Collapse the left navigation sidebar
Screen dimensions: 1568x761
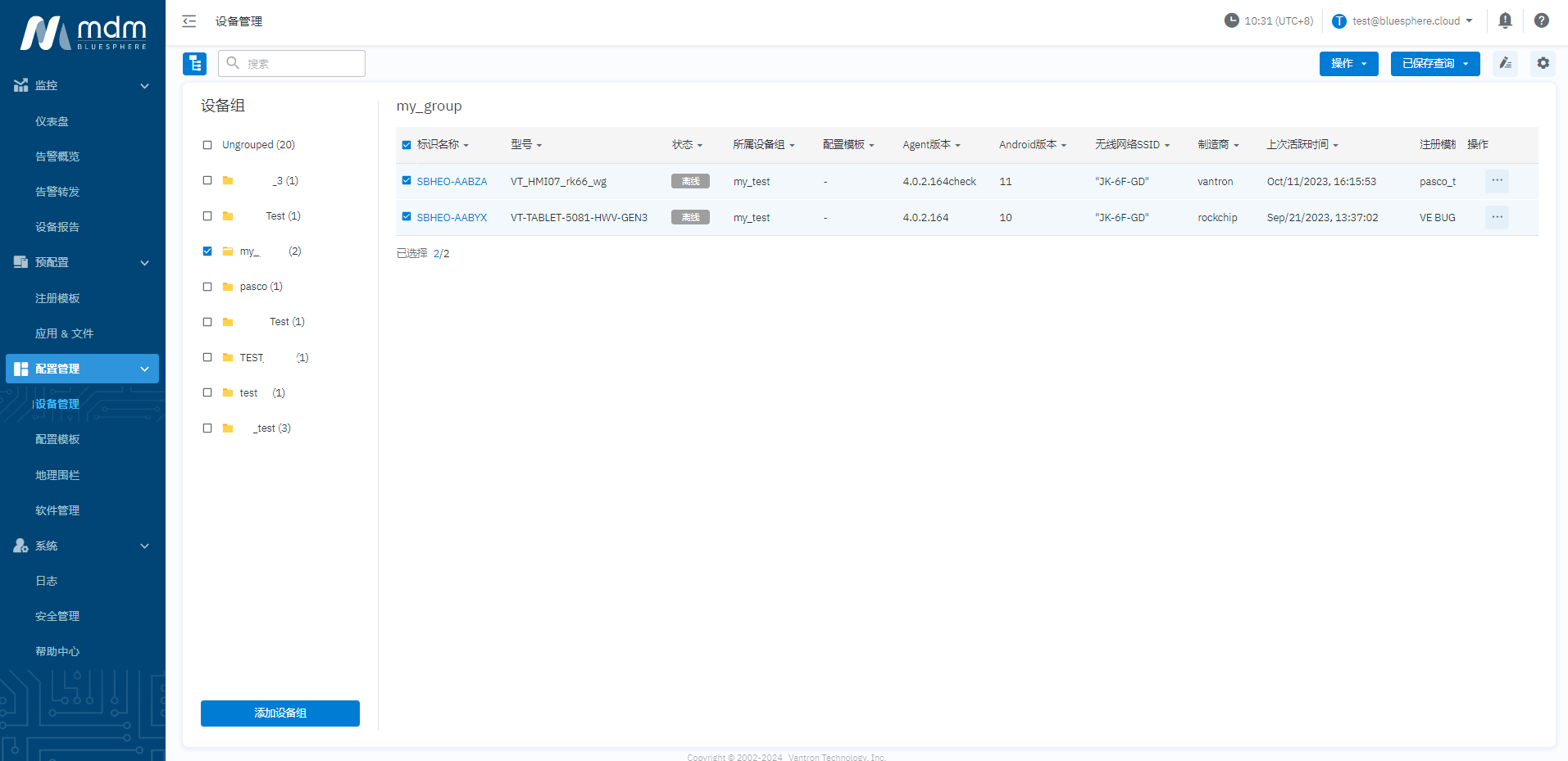pyautogui.click(x=189, y=21)
